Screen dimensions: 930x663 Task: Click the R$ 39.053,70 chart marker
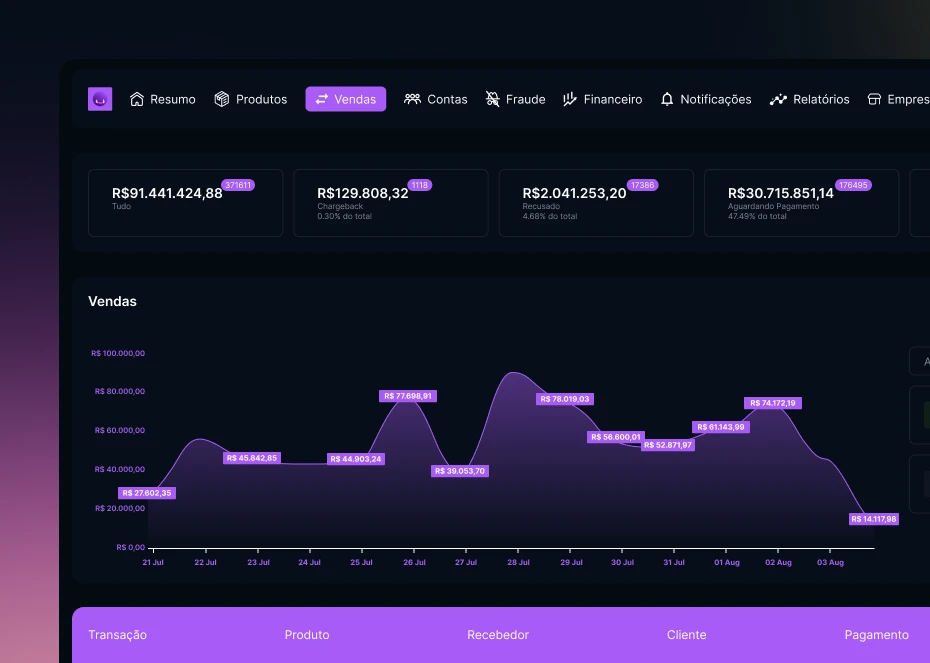(x=460, y=471)
